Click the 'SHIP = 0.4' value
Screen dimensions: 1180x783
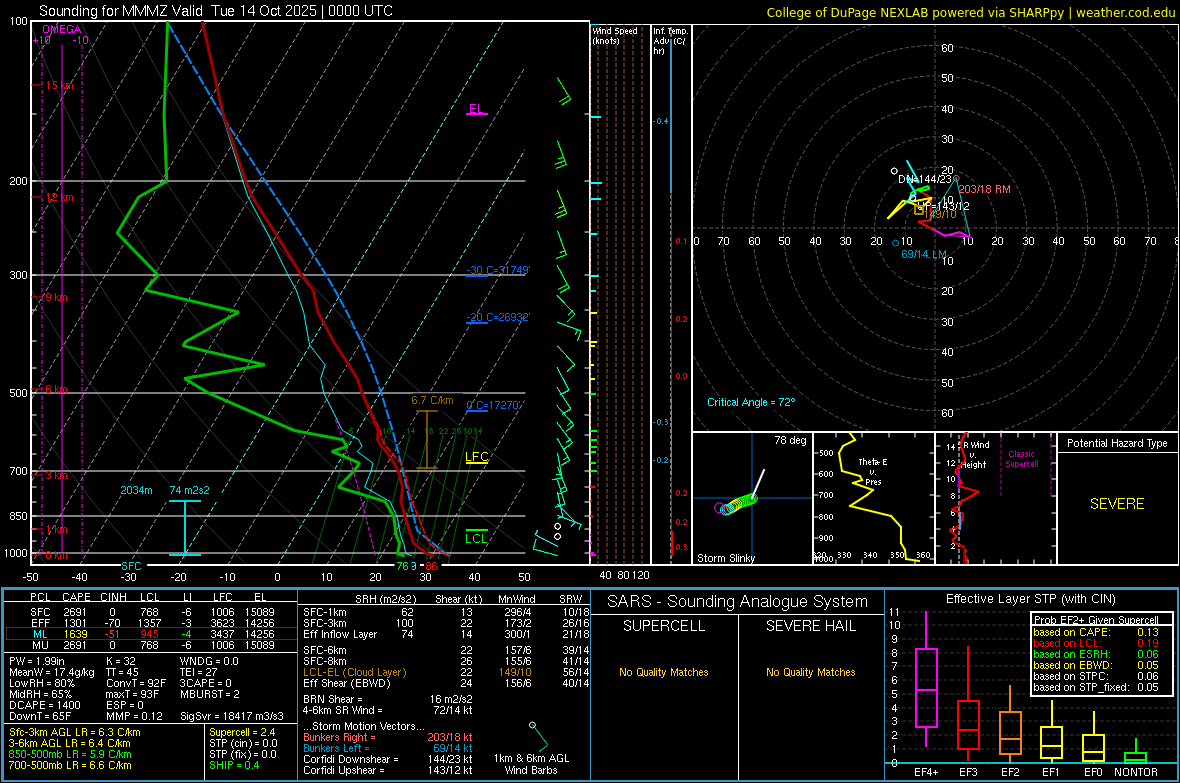point(234,765)
